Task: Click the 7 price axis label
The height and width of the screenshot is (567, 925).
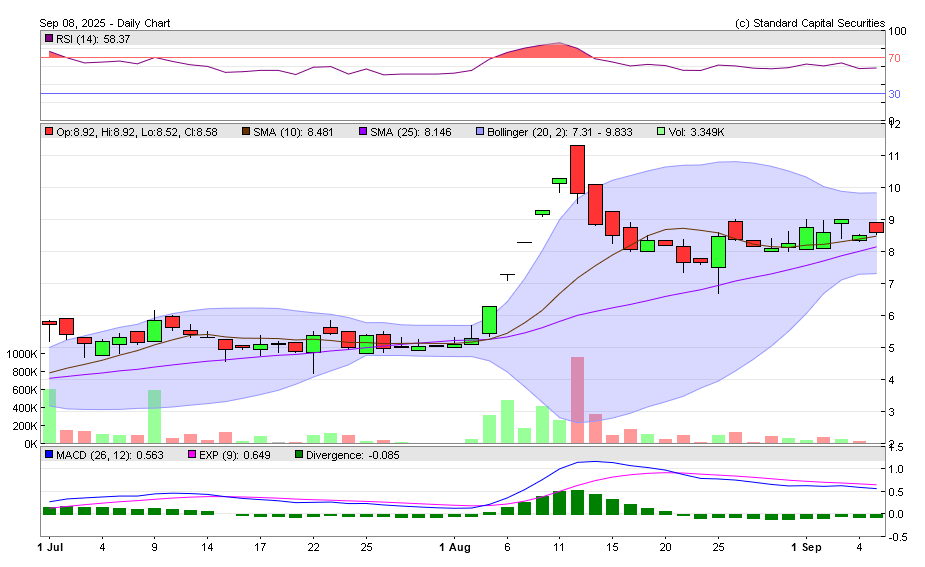Action: [x=891, y=284]
